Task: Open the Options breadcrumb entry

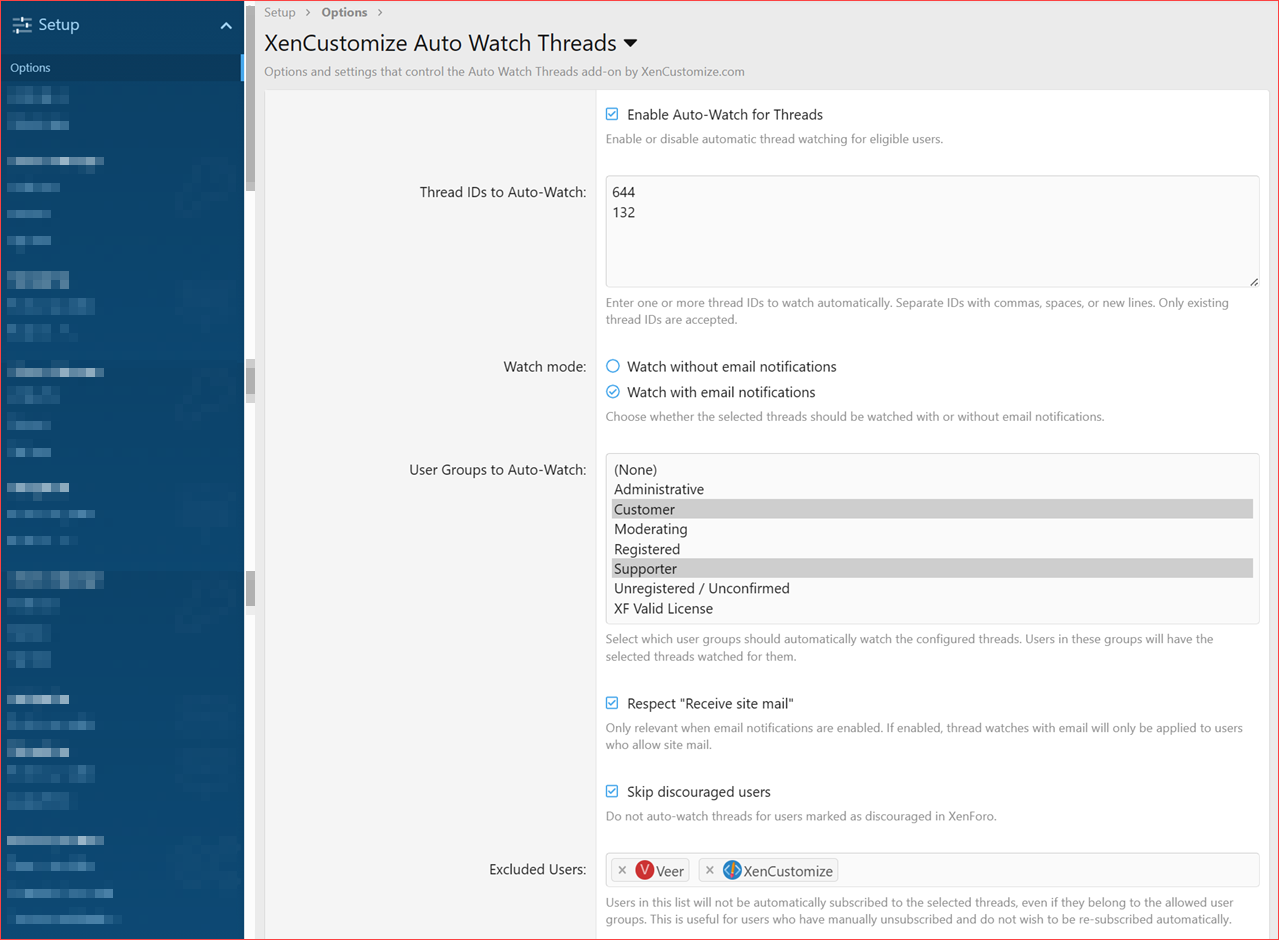Action: pos(344,12)
